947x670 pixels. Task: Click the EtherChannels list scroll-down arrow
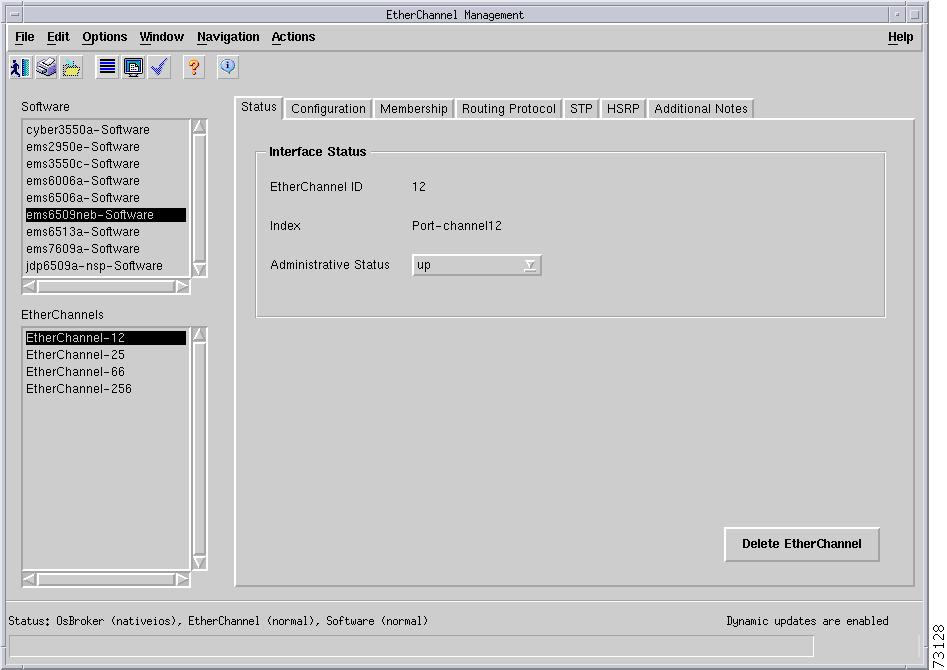tap(199, 562)
